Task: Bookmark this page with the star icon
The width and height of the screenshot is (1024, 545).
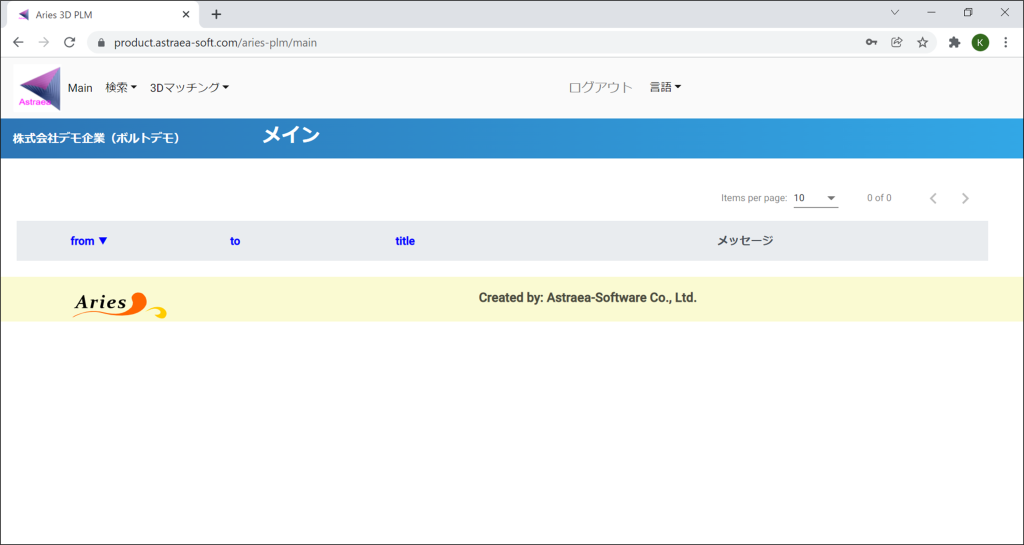Action: pyautogui.click(x=922, y=42)
